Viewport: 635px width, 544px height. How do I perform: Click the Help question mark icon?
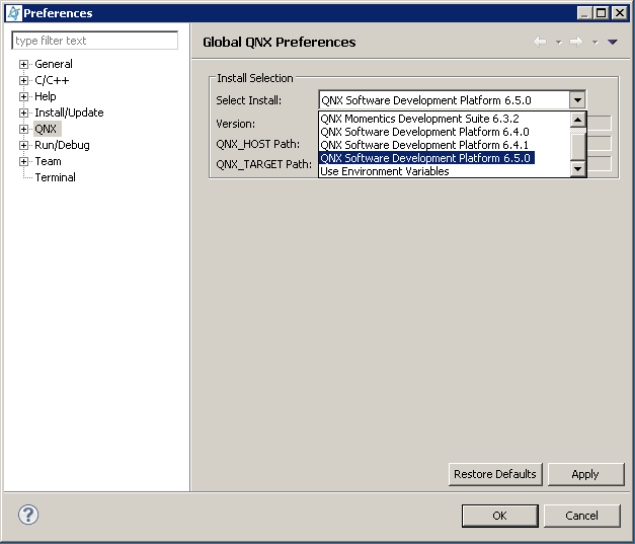(x=30, y=515)
